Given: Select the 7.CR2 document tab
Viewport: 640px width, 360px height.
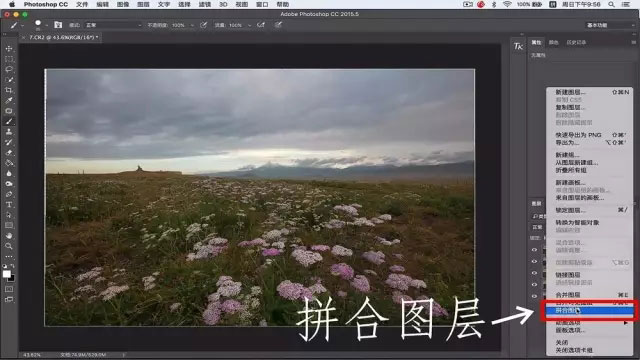Looking at the screenshot, I should click(61, 37).
